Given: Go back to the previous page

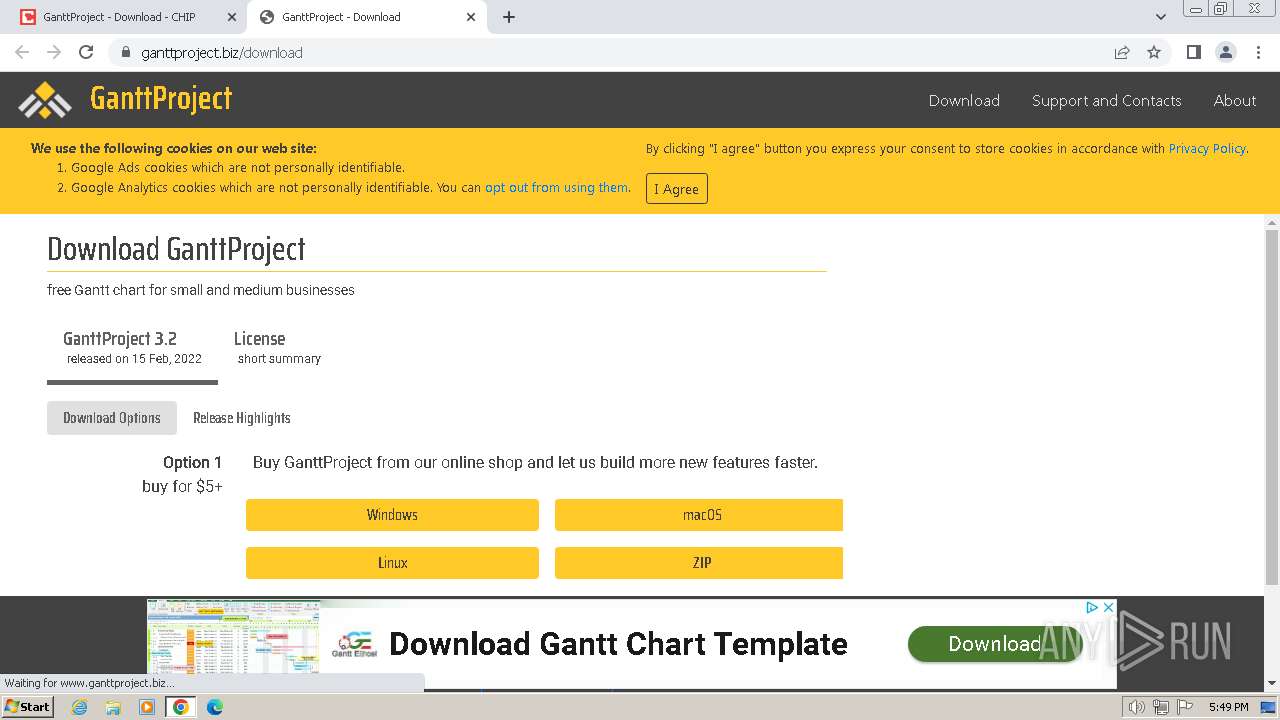Looking at the screenshot, I should pyautogui.click(x=22, y=52).
